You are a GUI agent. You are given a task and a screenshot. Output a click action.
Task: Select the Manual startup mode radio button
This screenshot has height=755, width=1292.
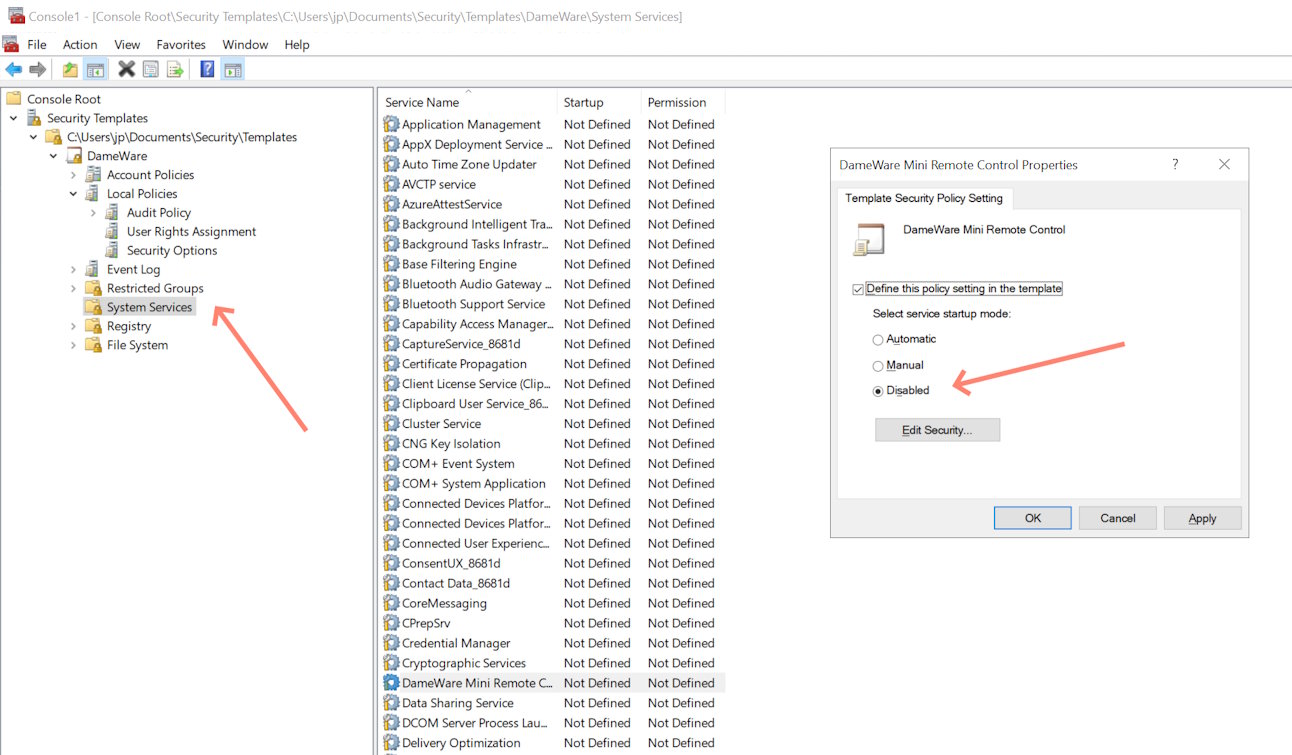(878, 366)
